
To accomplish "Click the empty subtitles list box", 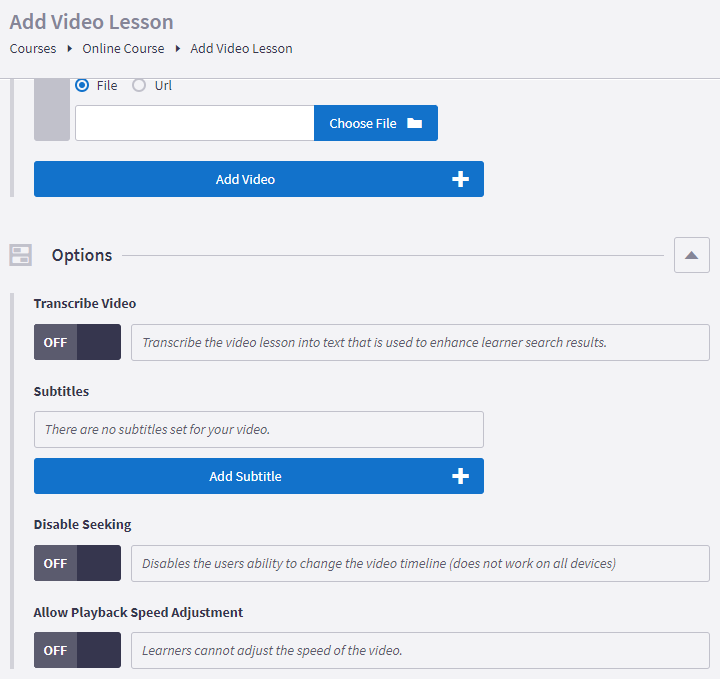I will coord(258,429).
